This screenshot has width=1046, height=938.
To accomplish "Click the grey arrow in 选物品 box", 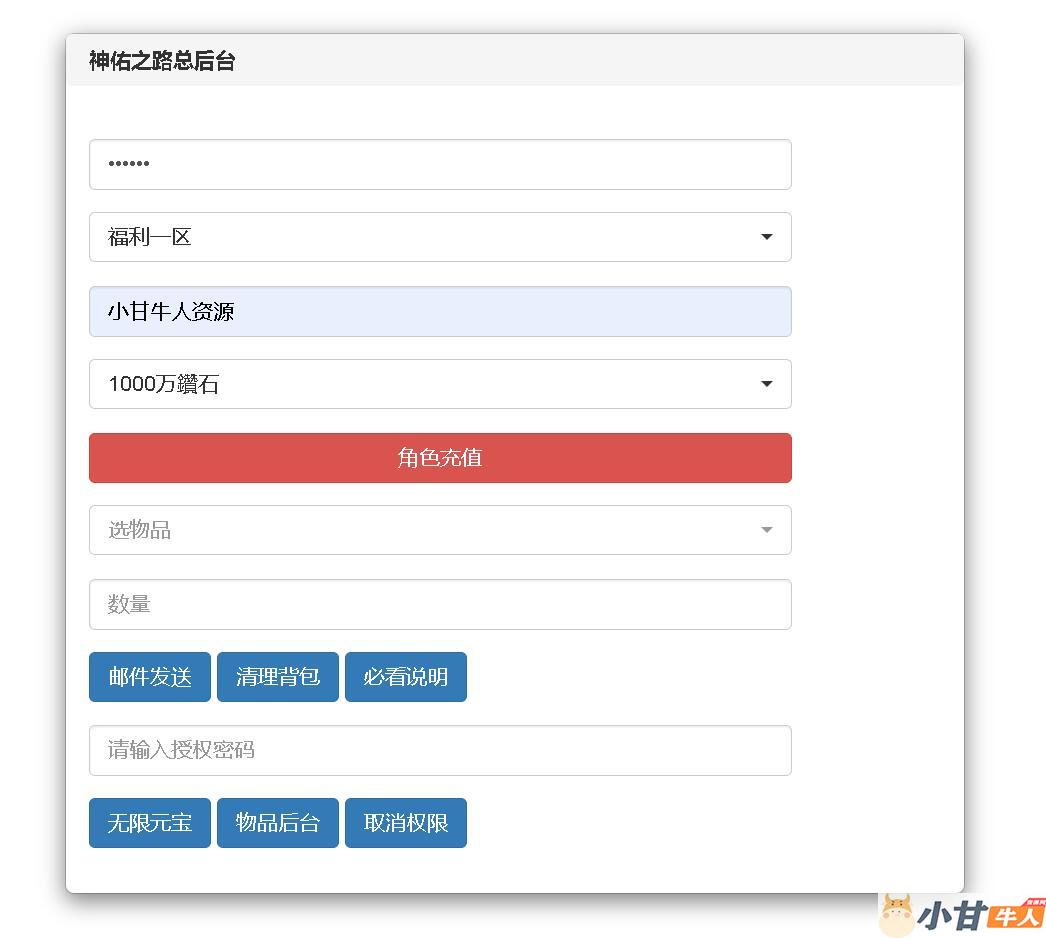I will pos(766,530).
